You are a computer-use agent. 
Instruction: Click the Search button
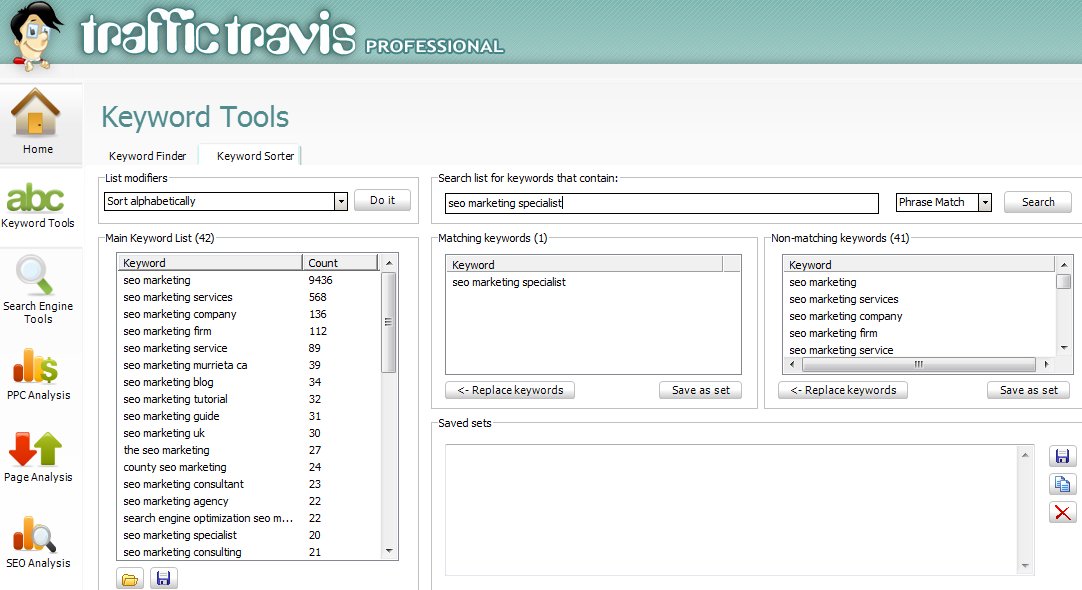tap(1037, 202)
